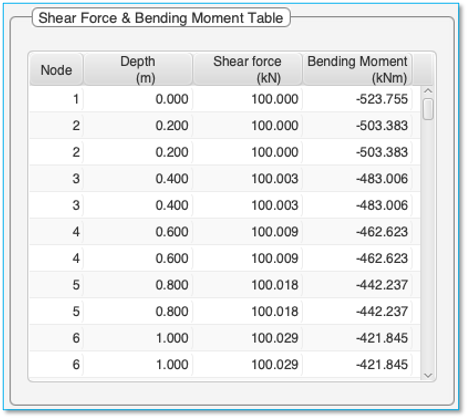Click the Node column header
The width and height of the screenshot is (468, 418).
[x=56, y=70]
